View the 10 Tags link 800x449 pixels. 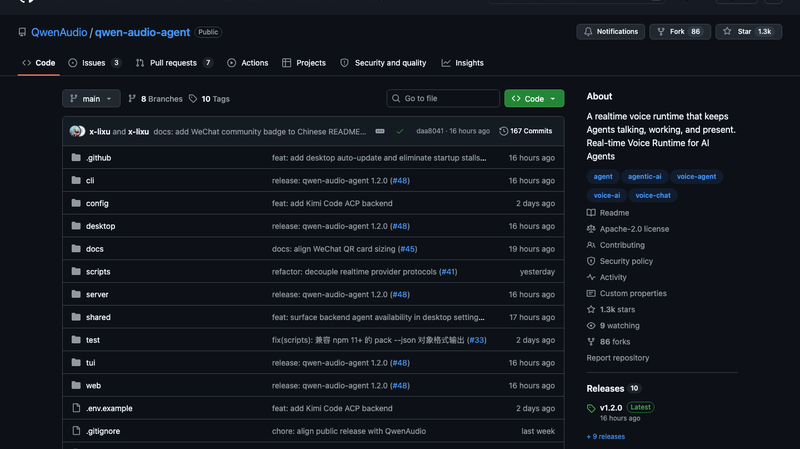pyautogui.click(x=209, y=98)
